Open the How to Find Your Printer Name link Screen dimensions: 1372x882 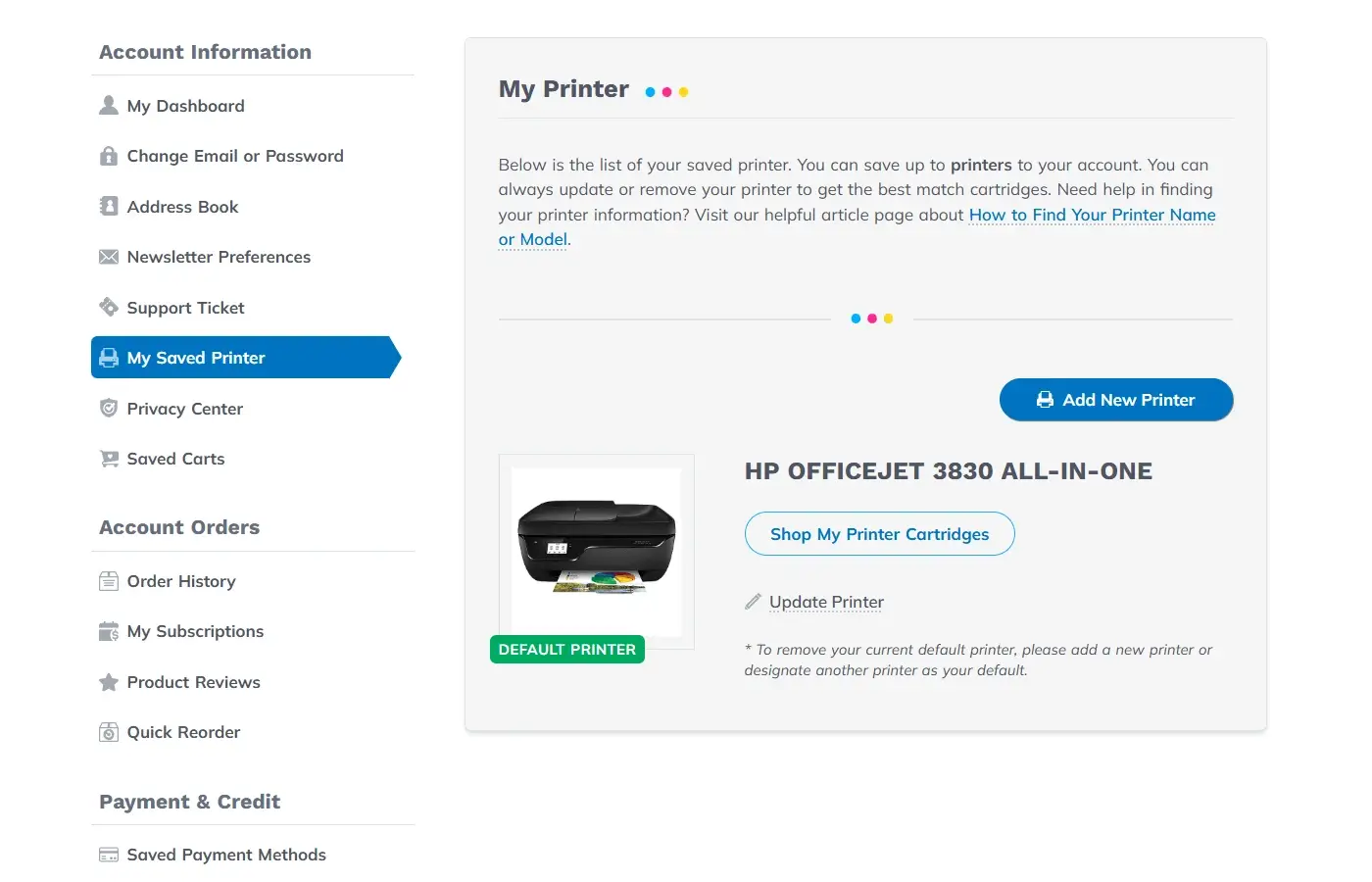1092,215
